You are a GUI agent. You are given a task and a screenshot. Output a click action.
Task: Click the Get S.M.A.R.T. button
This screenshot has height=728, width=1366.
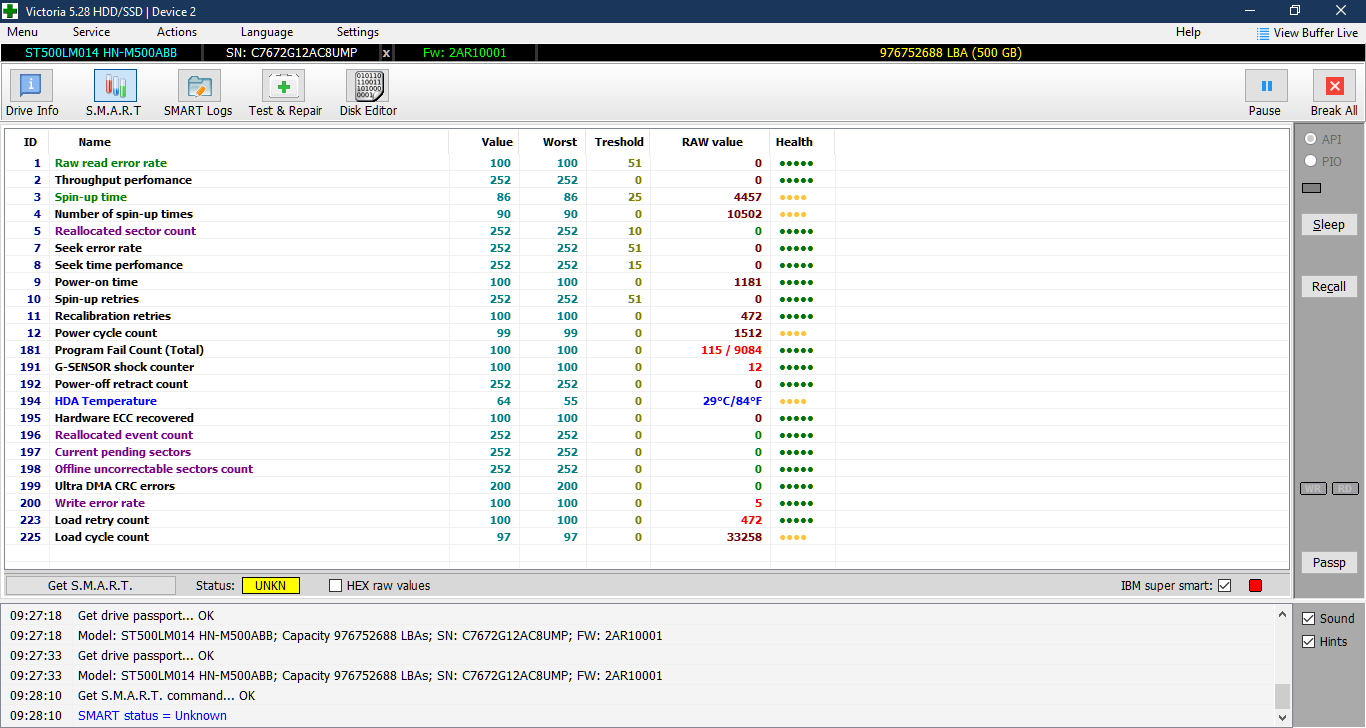(x=90, y=585)
